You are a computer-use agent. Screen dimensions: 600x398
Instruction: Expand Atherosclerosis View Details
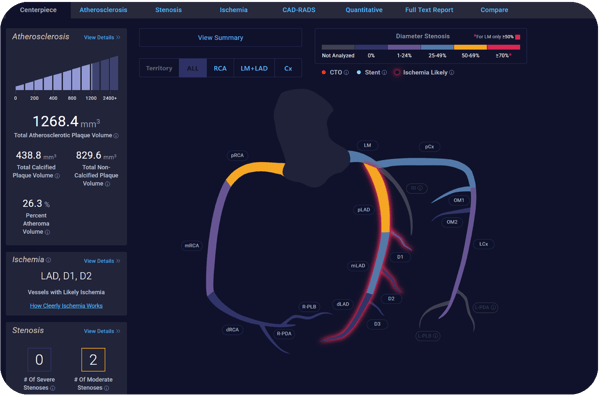pyautogui.click(x=102, y=38)
